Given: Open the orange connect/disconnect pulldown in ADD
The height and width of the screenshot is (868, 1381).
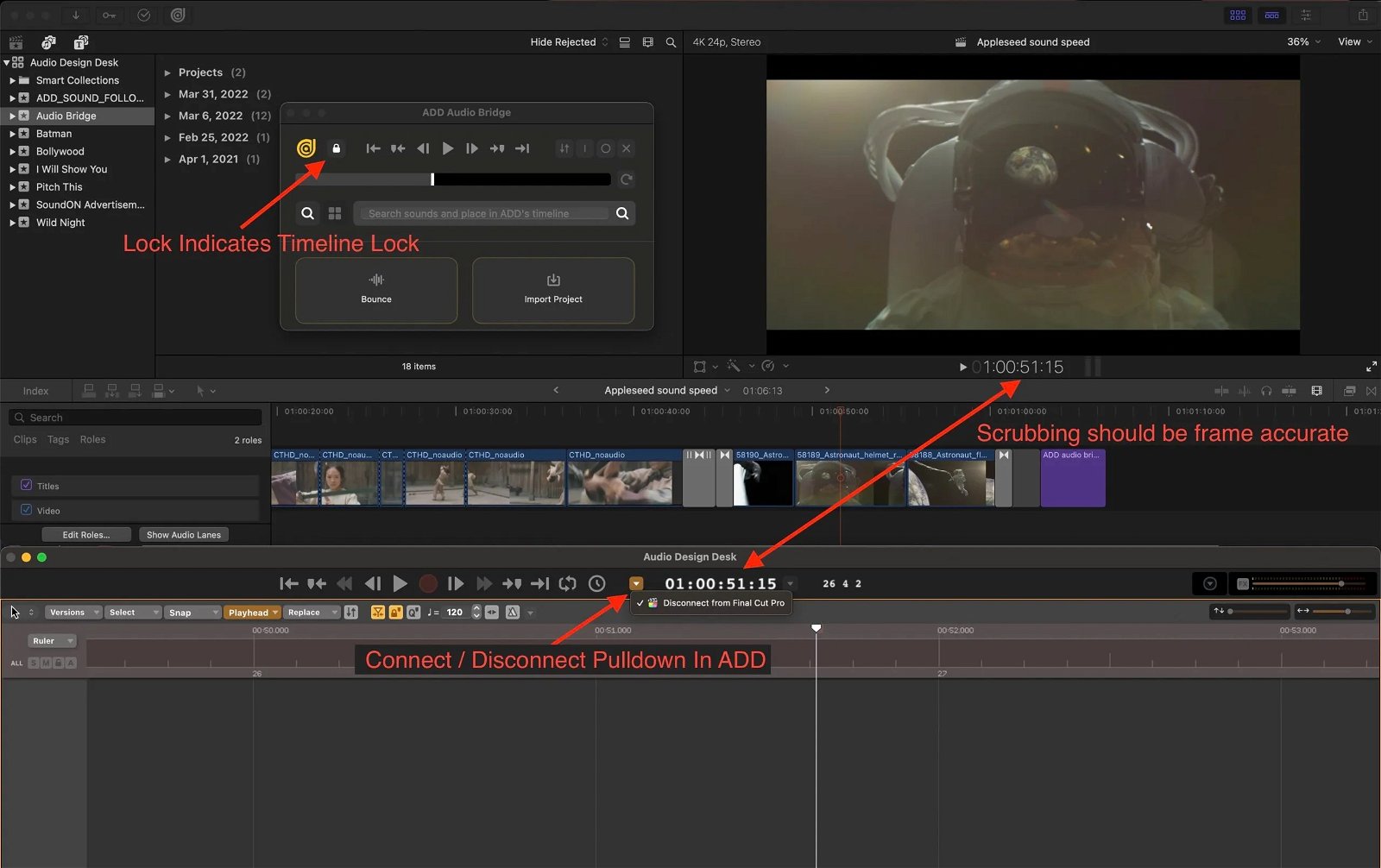Looking at the screenshot, I should pyautogui.click(x=636, y=584).
